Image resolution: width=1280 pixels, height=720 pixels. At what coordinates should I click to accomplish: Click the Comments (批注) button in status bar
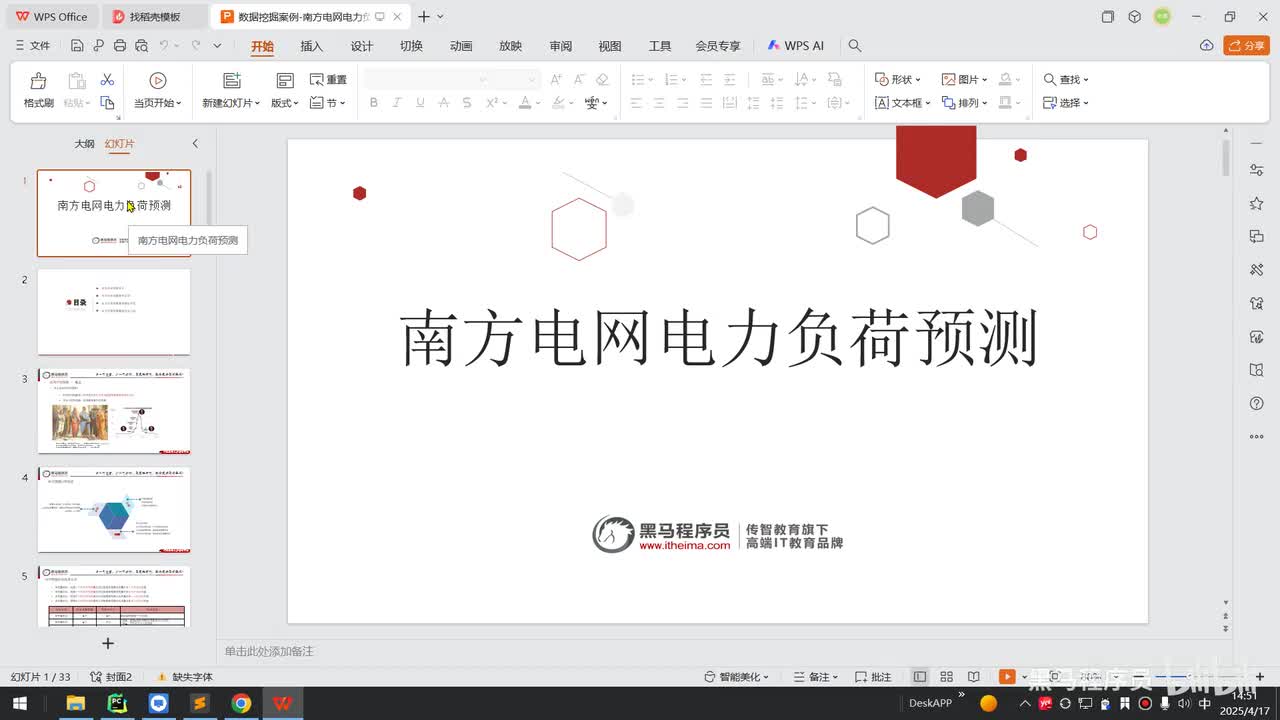click(x=871, y=677)
